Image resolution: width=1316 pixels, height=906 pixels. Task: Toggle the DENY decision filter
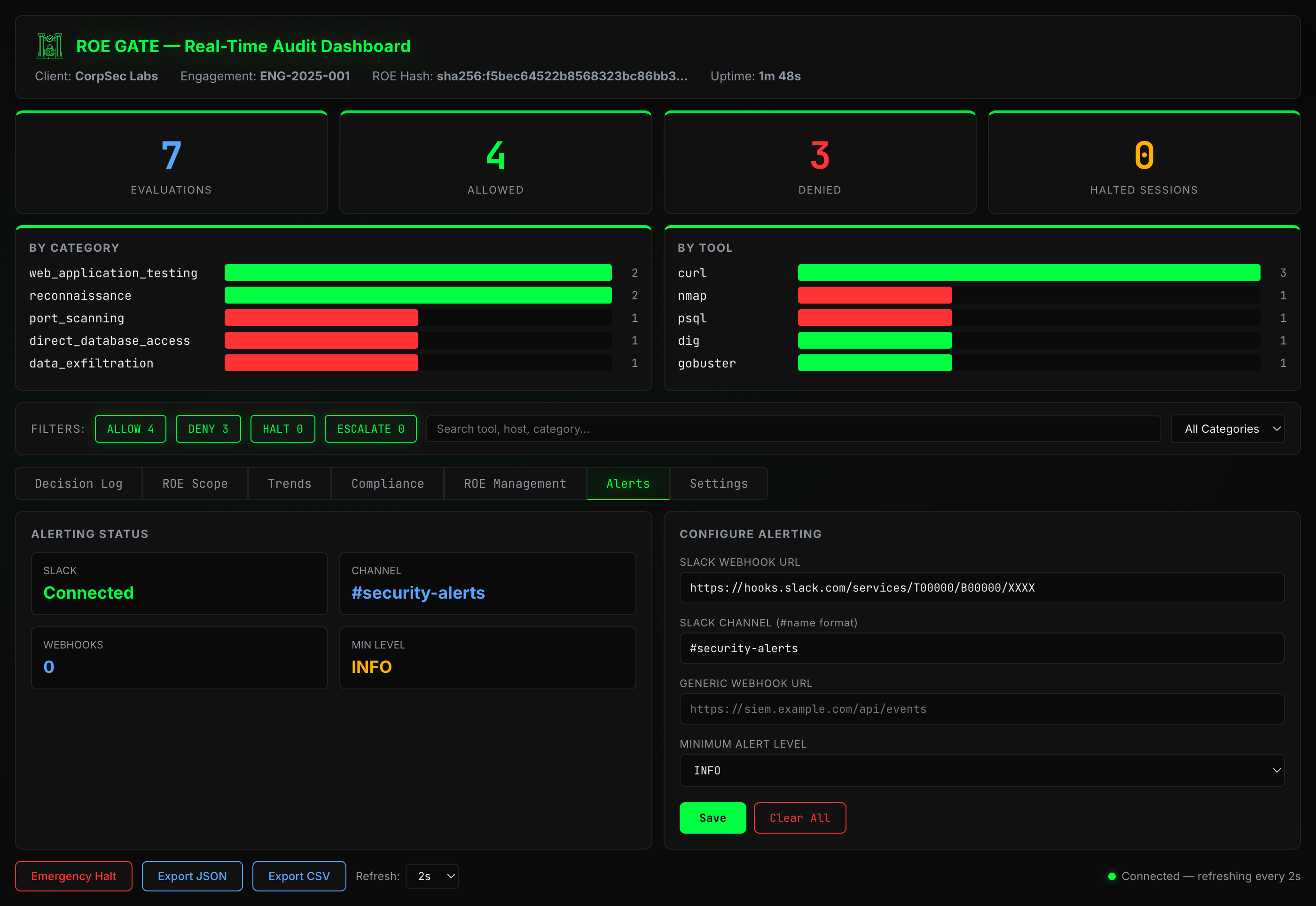(x=208, y=429)
